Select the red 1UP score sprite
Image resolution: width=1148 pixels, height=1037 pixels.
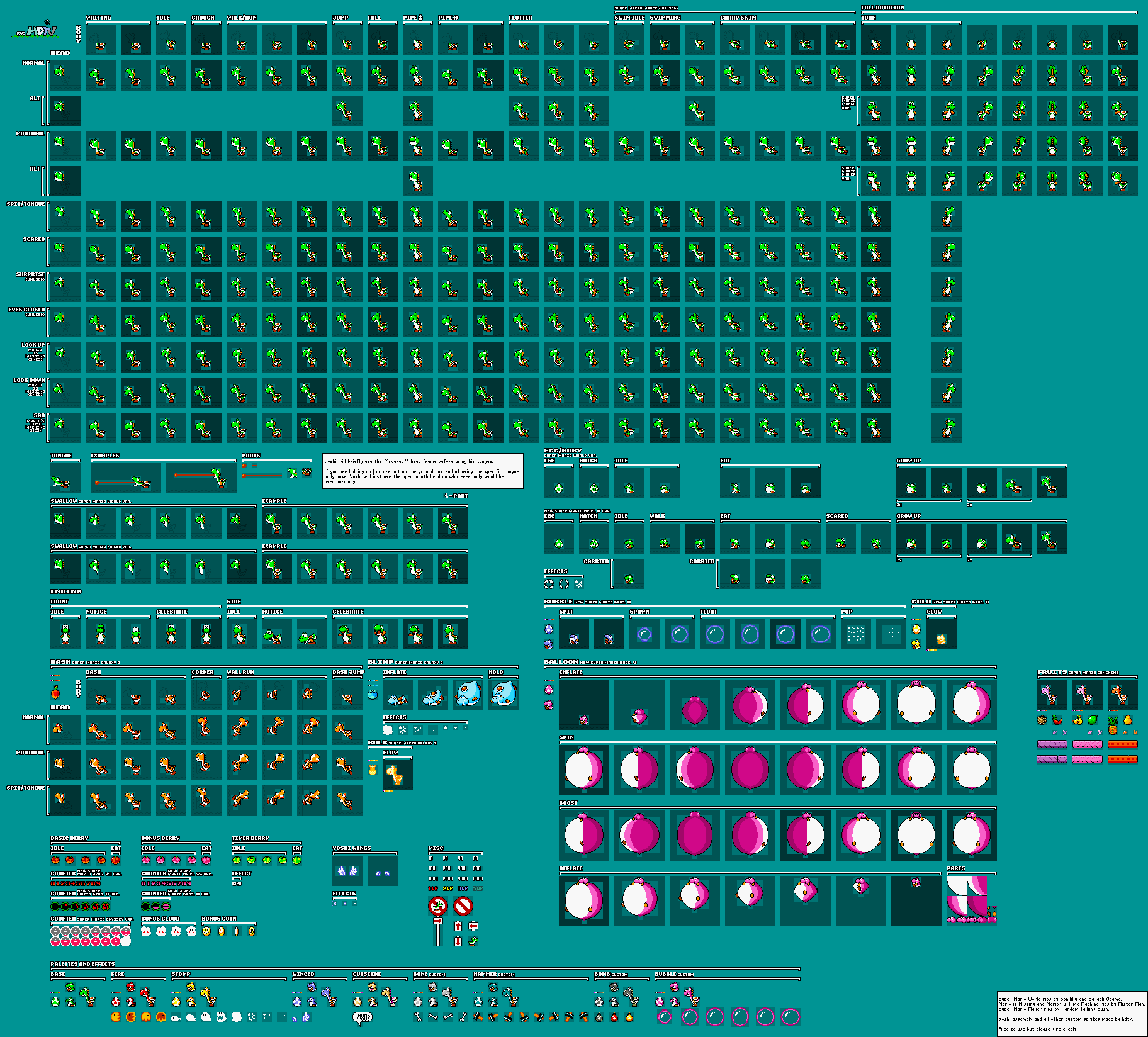coord(433,888)
